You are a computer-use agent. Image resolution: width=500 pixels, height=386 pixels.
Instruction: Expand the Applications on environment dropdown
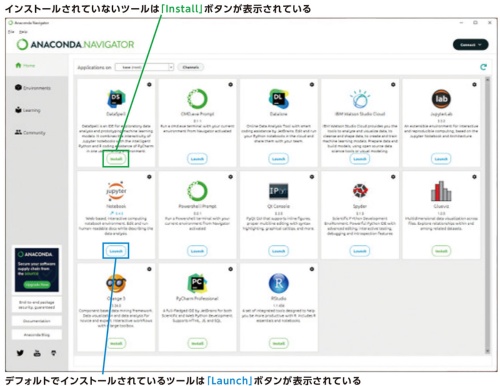(144, 67)
